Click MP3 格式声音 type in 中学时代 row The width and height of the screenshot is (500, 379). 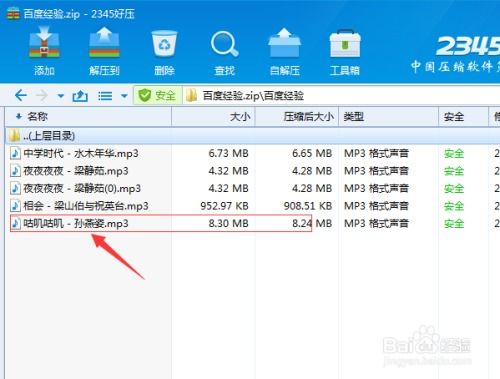pos(376,153)
